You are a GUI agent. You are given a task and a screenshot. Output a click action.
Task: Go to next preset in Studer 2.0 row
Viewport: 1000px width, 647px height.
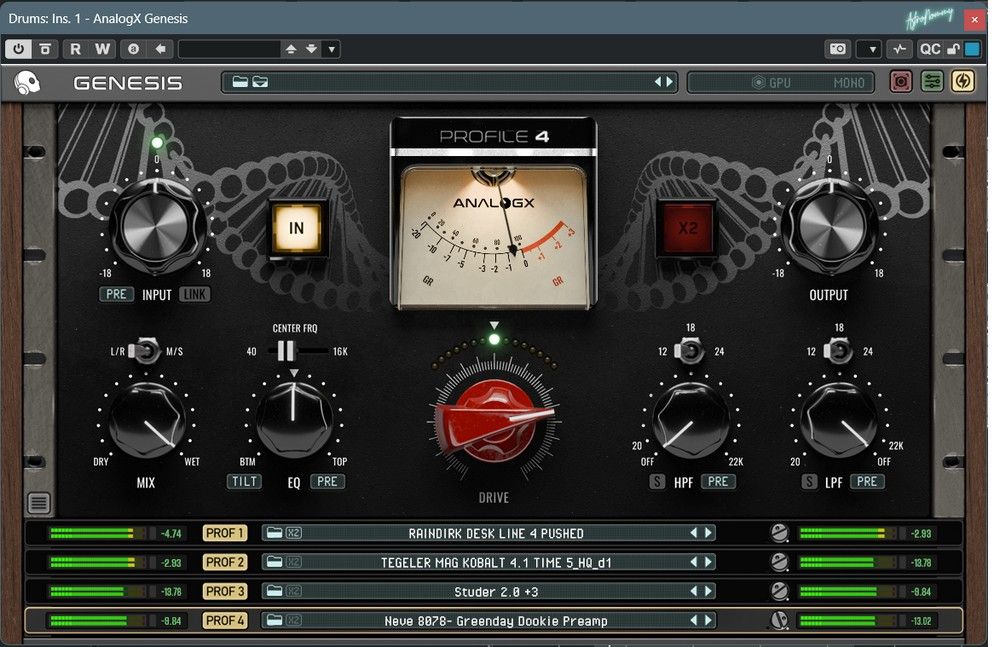click(709, 592)
